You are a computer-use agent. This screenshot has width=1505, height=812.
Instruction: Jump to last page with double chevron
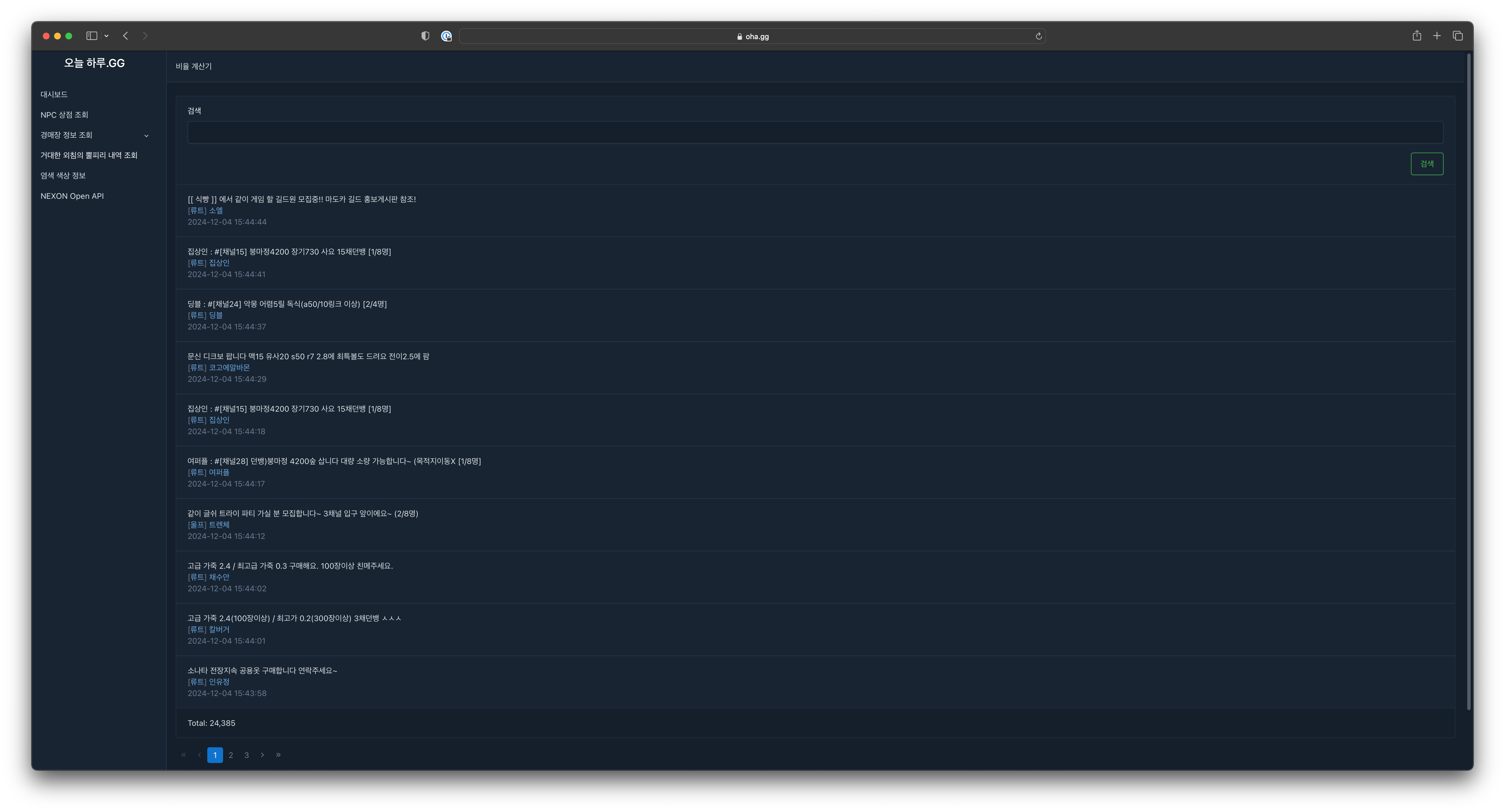click(278, 755)
